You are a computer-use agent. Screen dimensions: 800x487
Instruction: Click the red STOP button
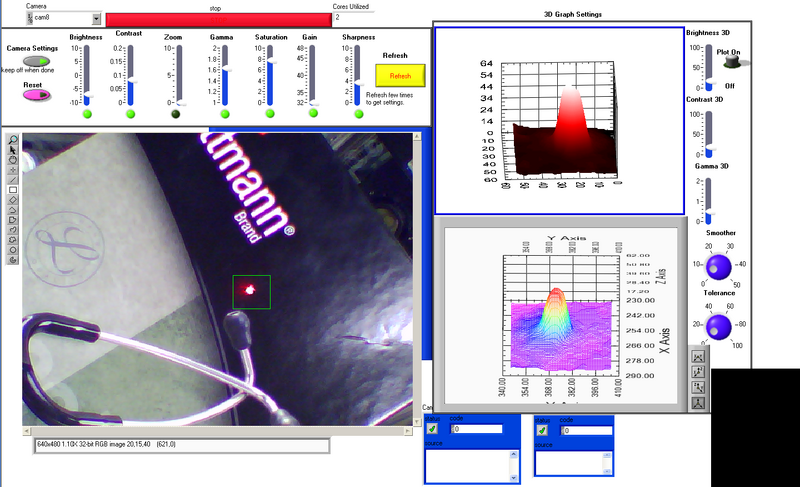215,18
